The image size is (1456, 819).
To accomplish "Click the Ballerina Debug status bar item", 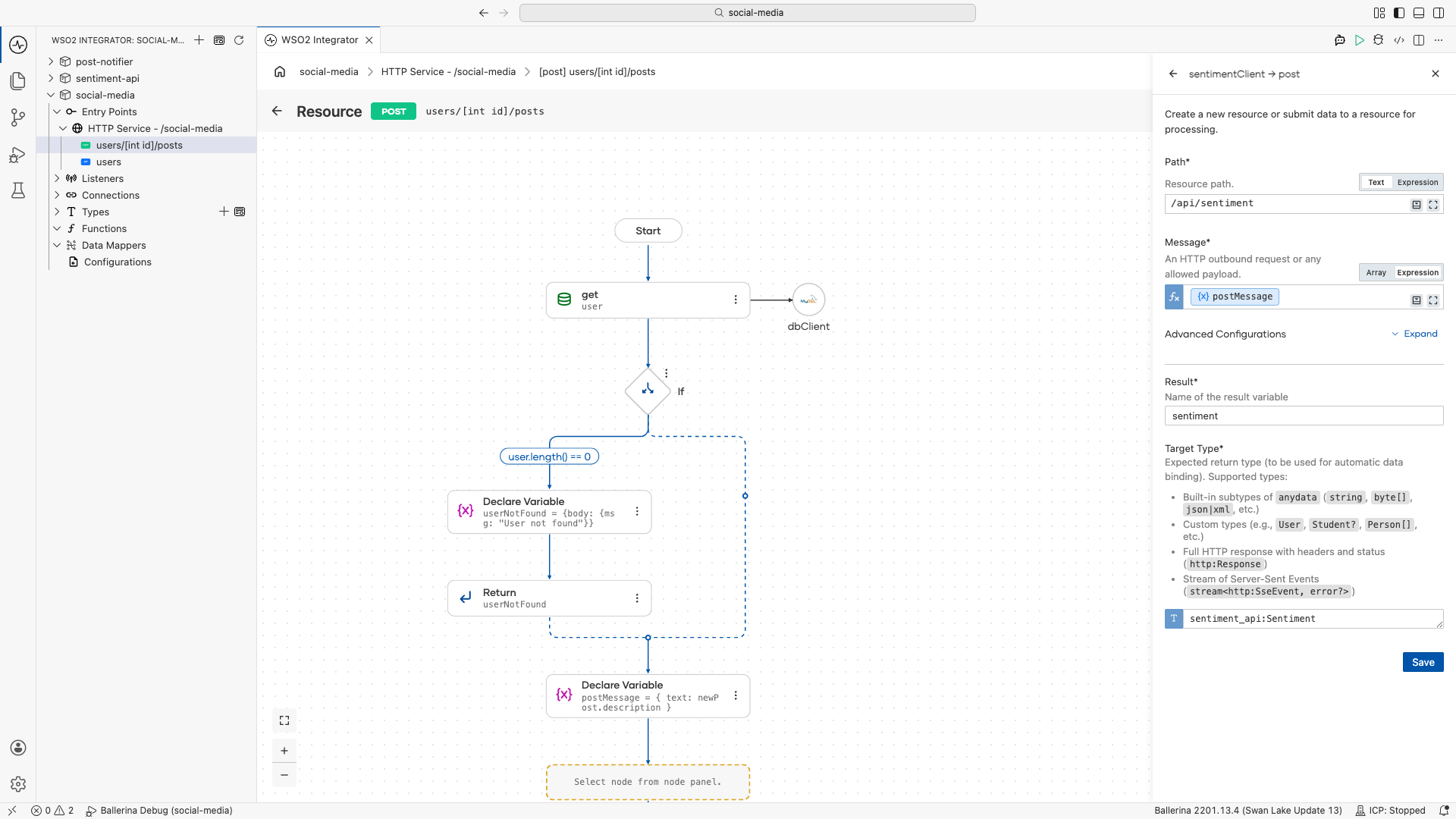I will 159,811.
